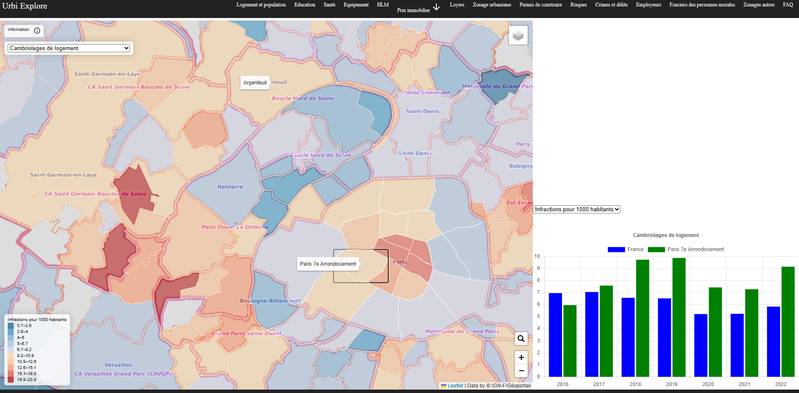Screen dimensions: 799x393
Task: Click the 15.1–18.8 legend color swatch
Action: pos(11,374)
